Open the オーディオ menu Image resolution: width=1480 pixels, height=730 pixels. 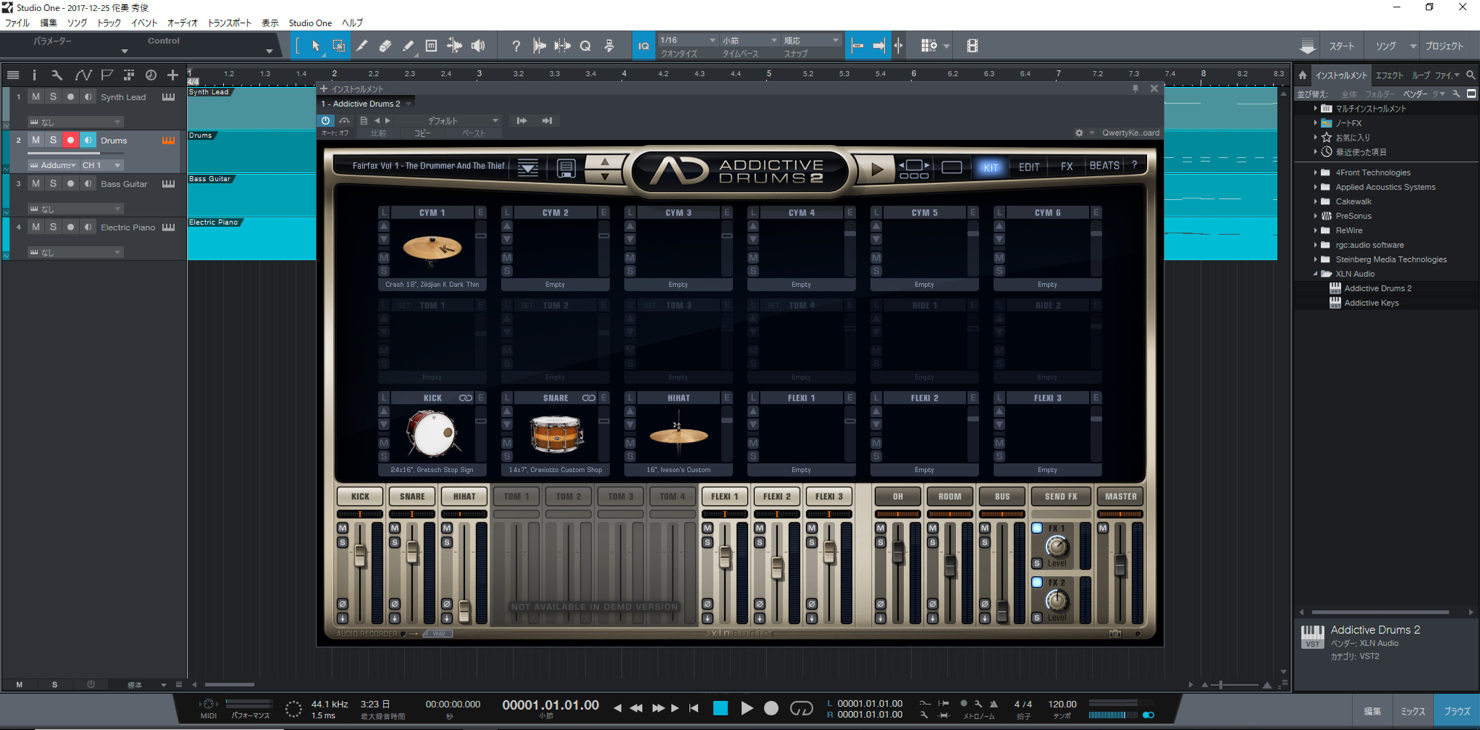(x=182, y=23)
